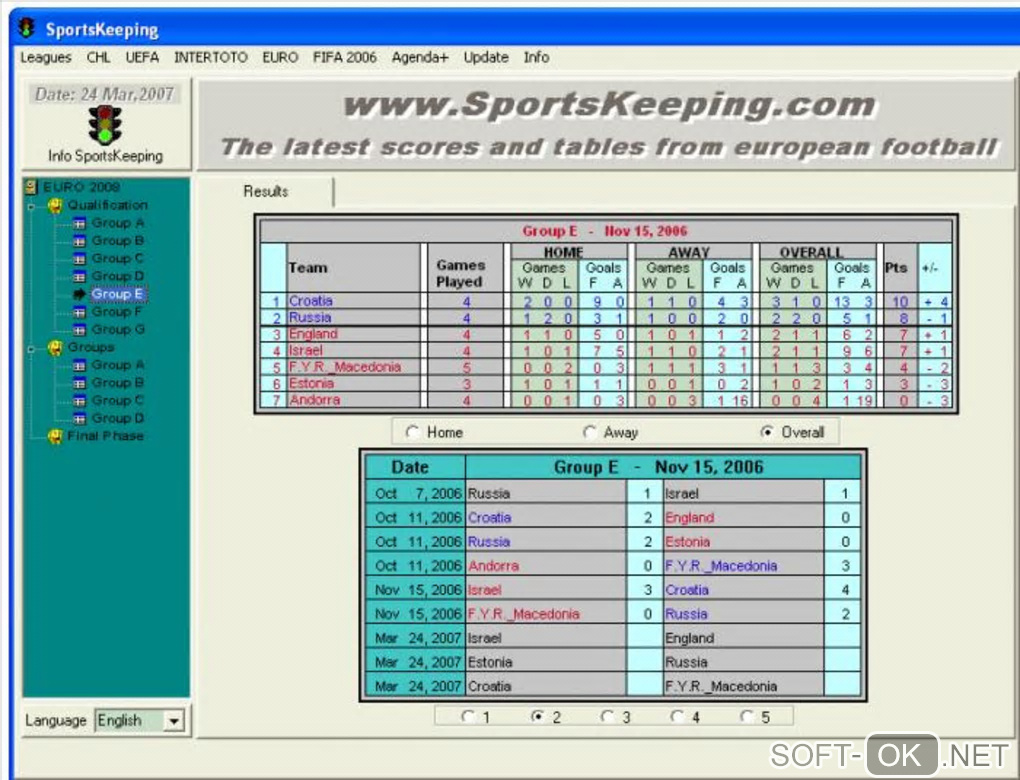Click the table icon beside Qualification Group G
This screenshot has height=780, width=1020.
[x=79, y=330]
